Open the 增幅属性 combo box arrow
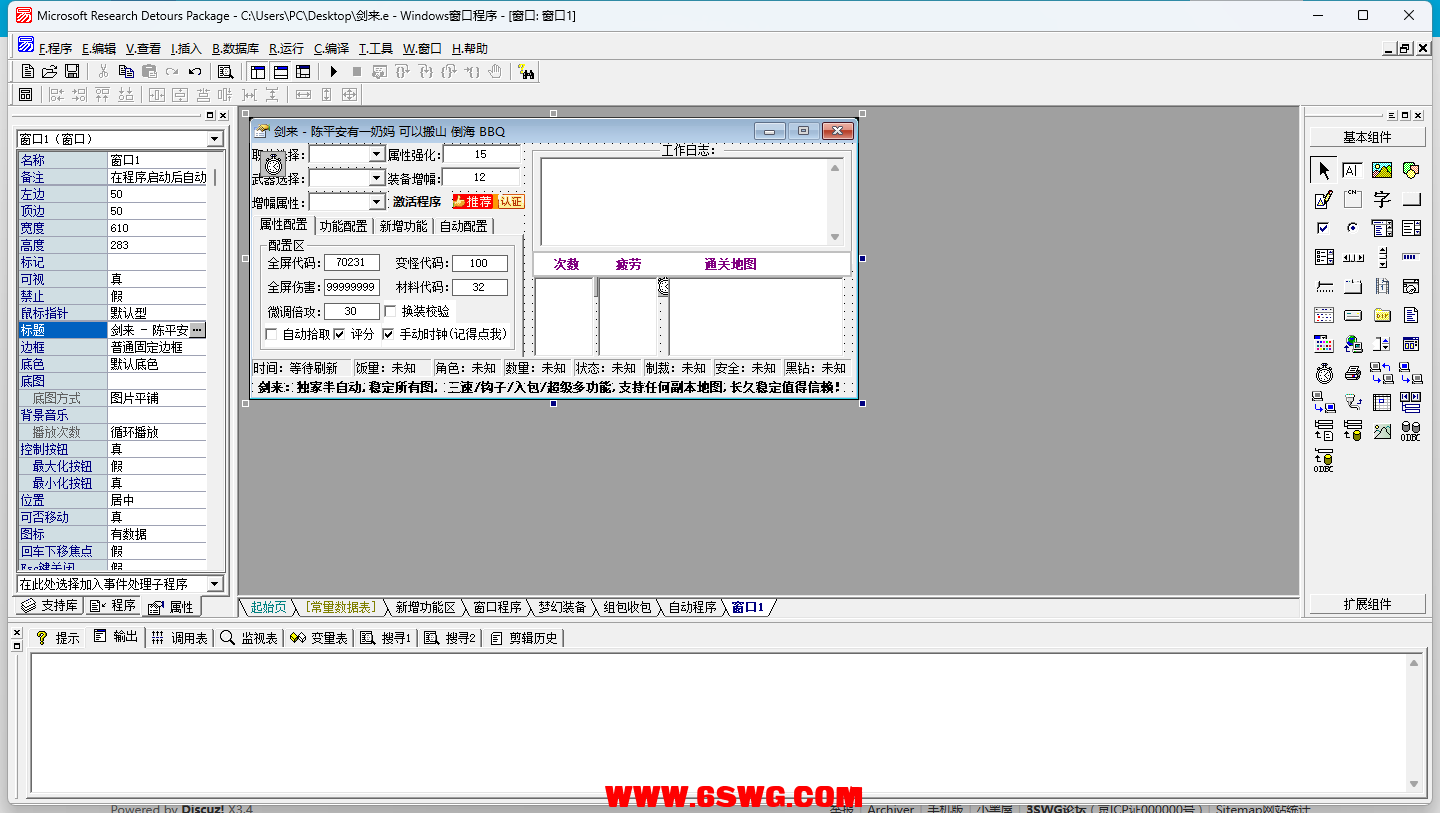Image resolution: width=1440 pixels, height=813 pixels. 377,202
